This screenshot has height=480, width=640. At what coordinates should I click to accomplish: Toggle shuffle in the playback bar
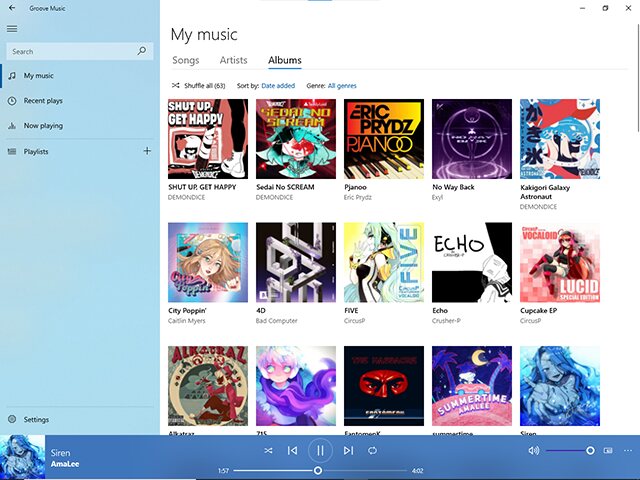point(268,451)
